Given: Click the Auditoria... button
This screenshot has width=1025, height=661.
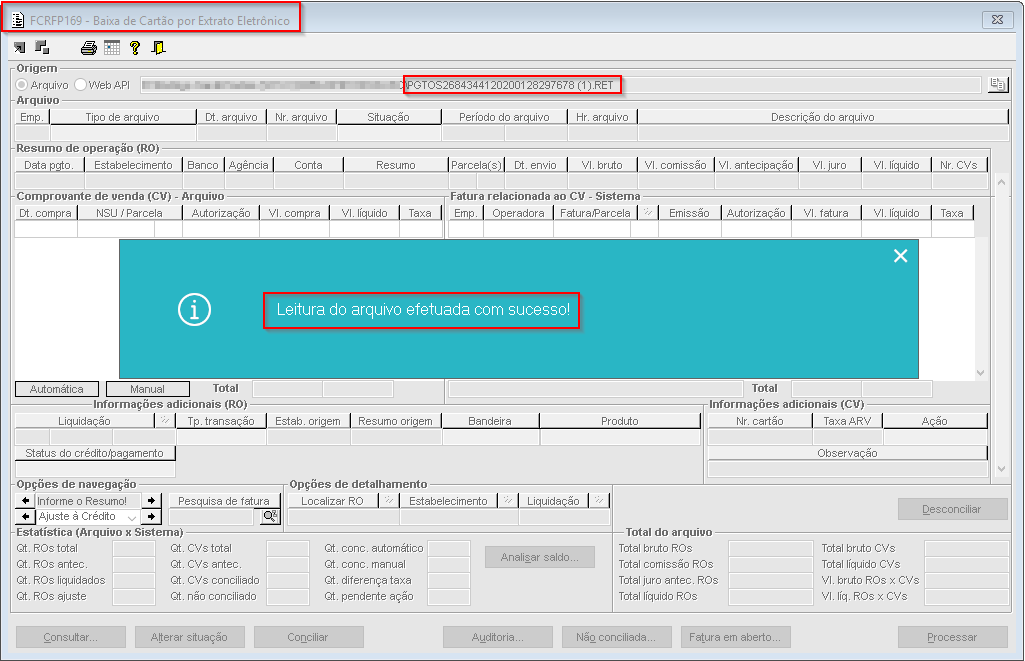Looking at the screenshot, I should click(x=498, y=637).
